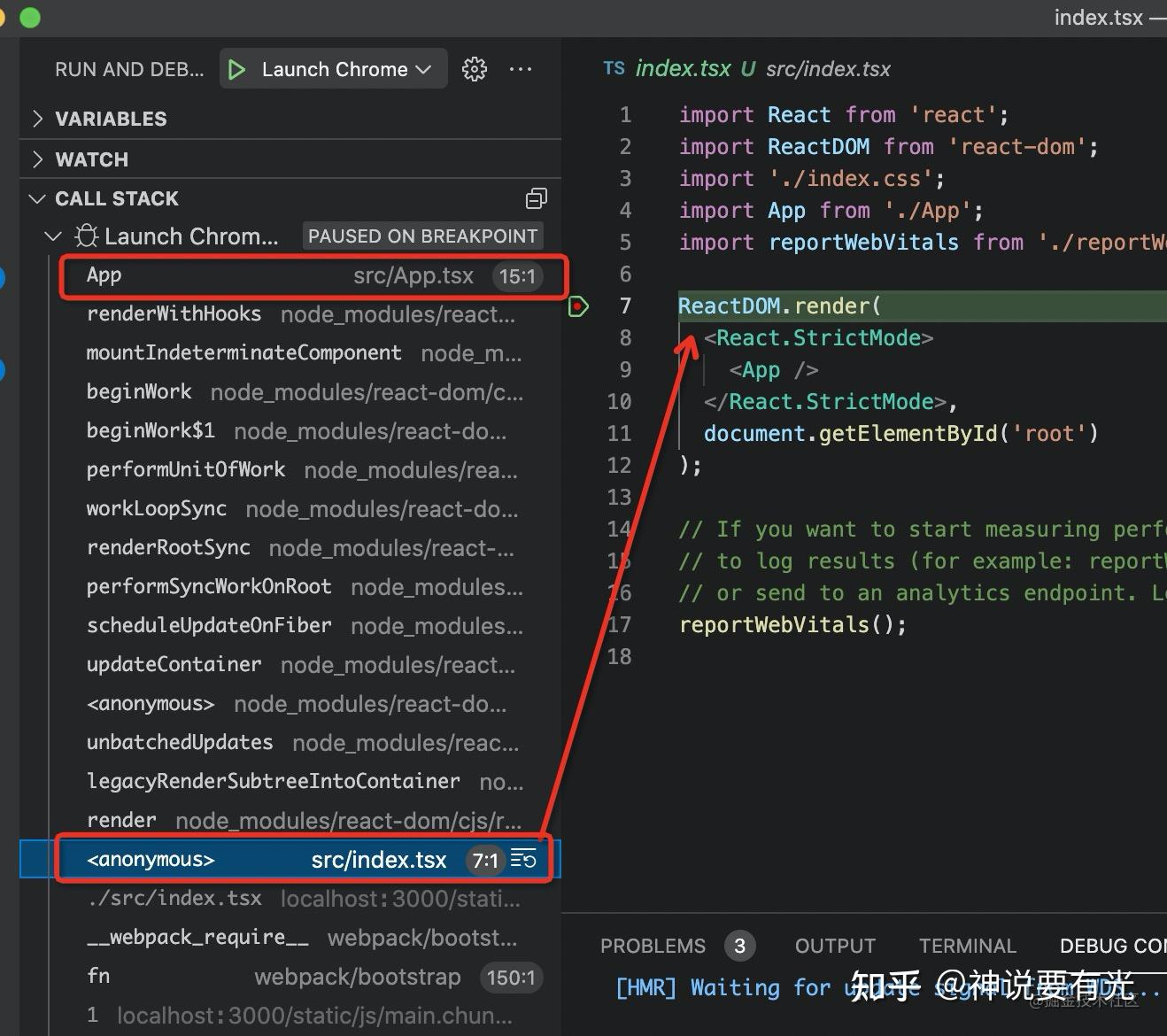Click restart frame icon on anonymous row

click(524, 859)
